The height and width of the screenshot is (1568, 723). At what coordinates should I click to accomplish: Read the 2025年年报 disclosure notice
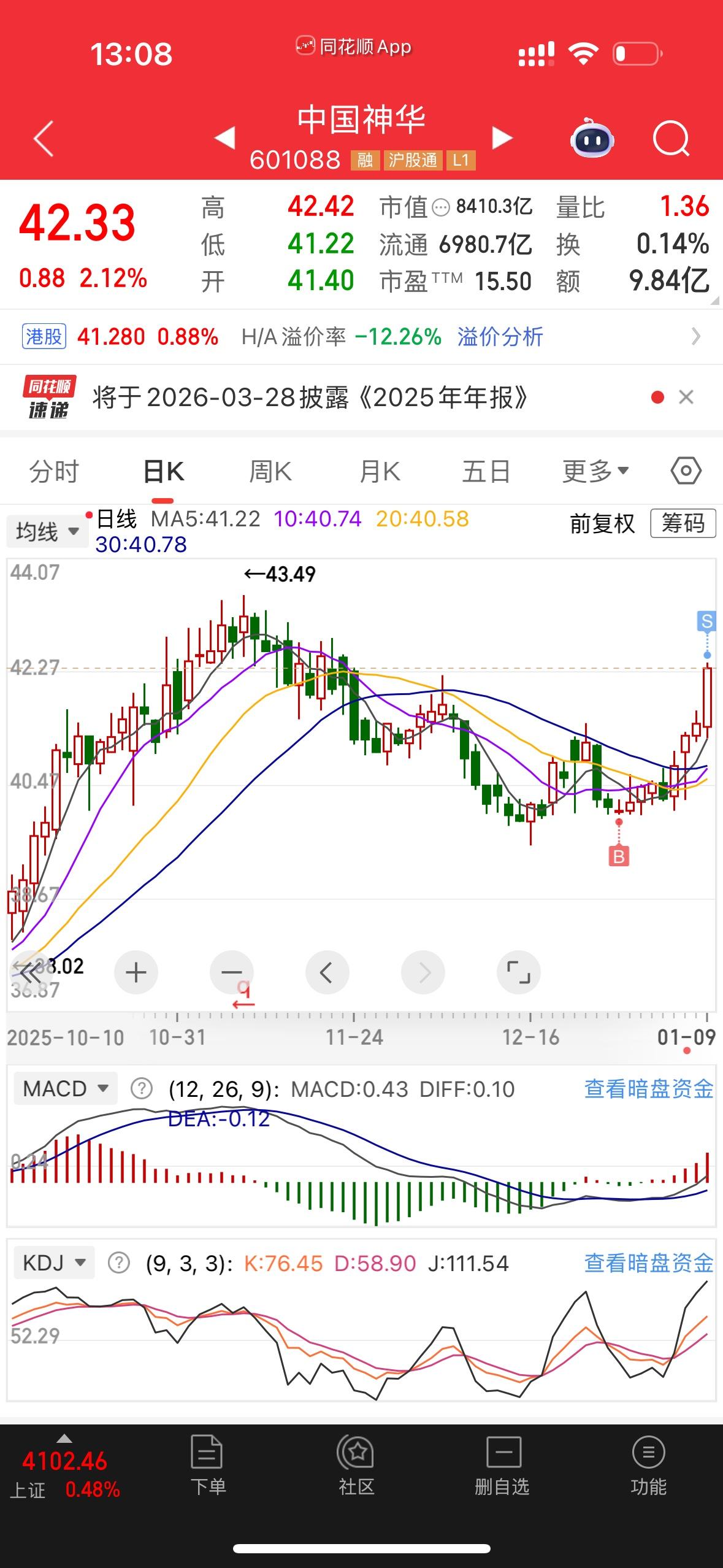pos(310,398)
